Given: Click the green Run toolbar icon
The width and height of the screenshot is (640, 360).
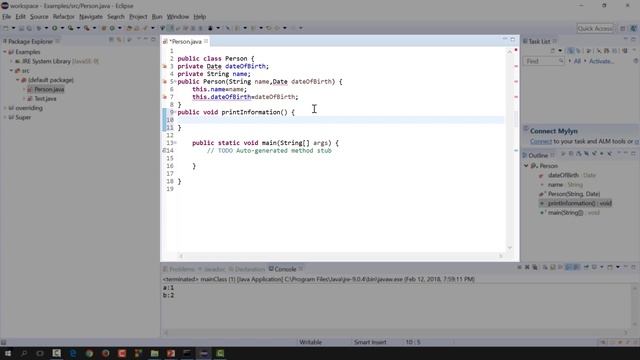Looking at the screenshot, I should [54, 28].
